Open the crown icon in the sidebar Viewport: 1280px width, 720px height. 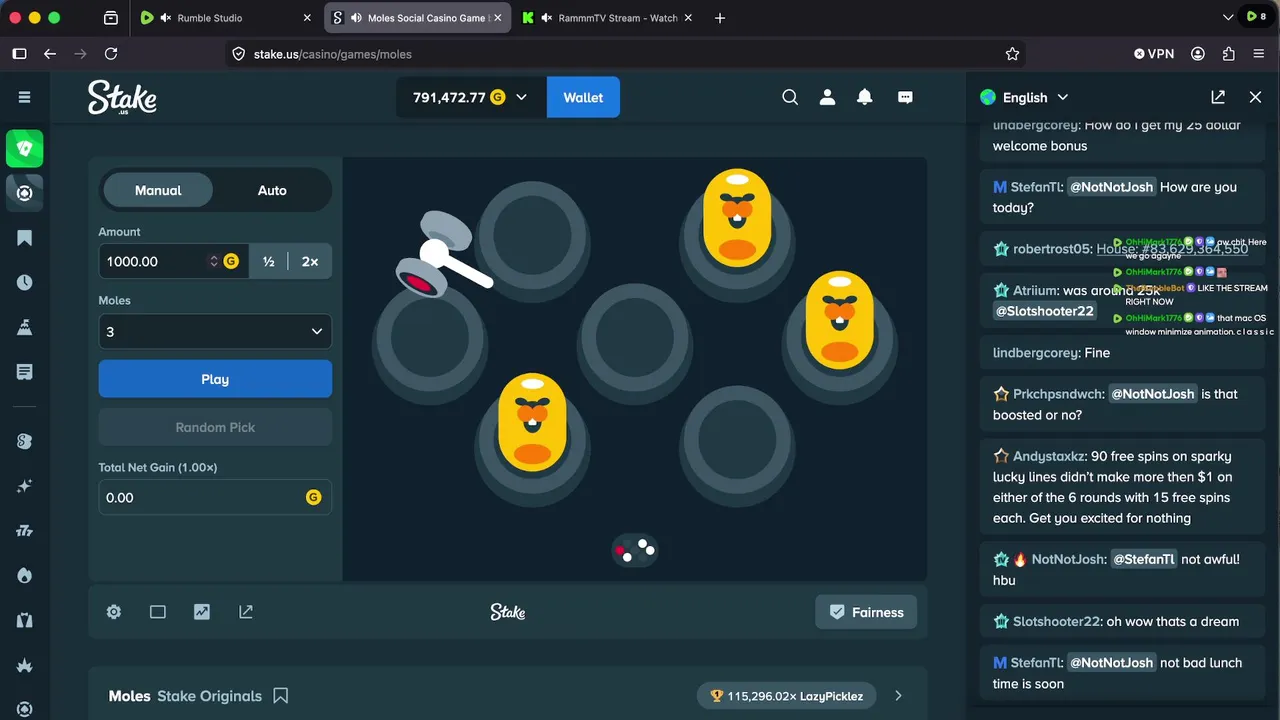pos(25,665)
